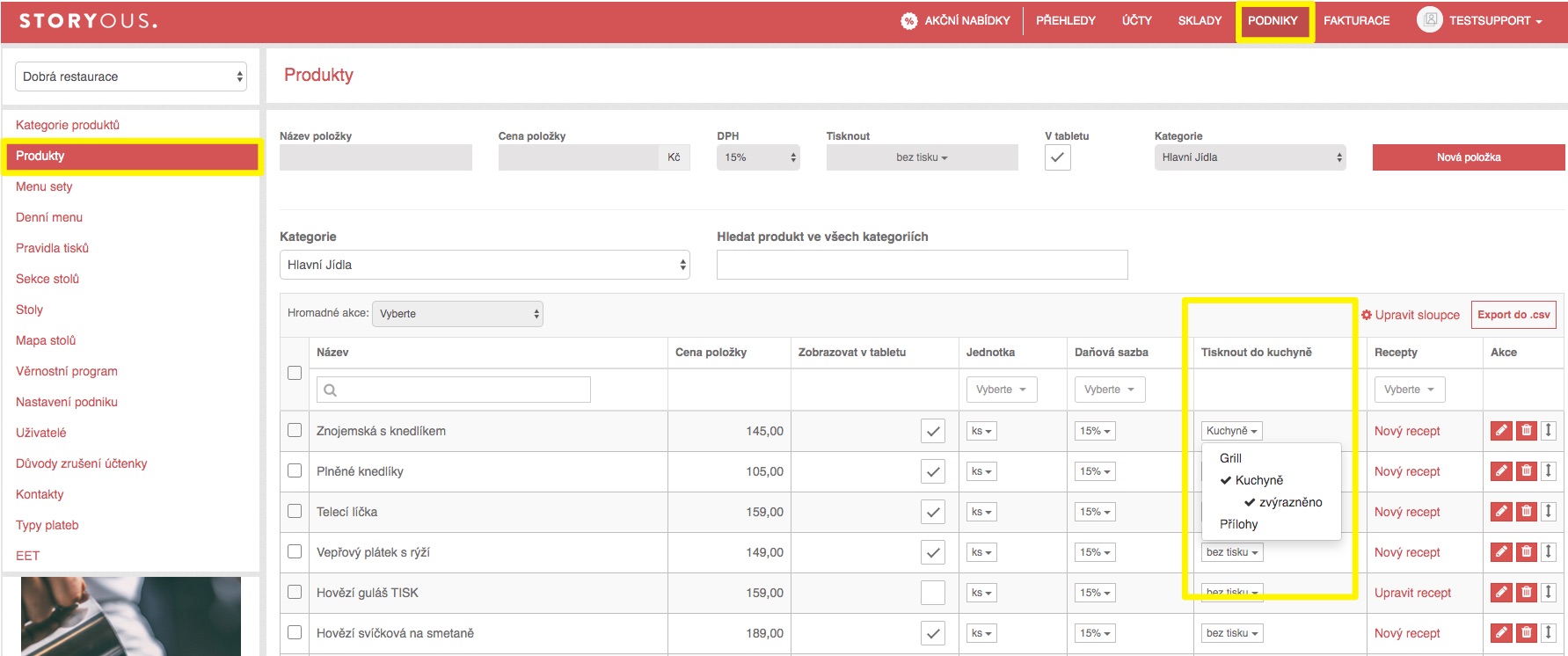1568x656 pixels.
Task: Open the Účty top menu
Action: pyautogui.click(x=1137, y=20)
